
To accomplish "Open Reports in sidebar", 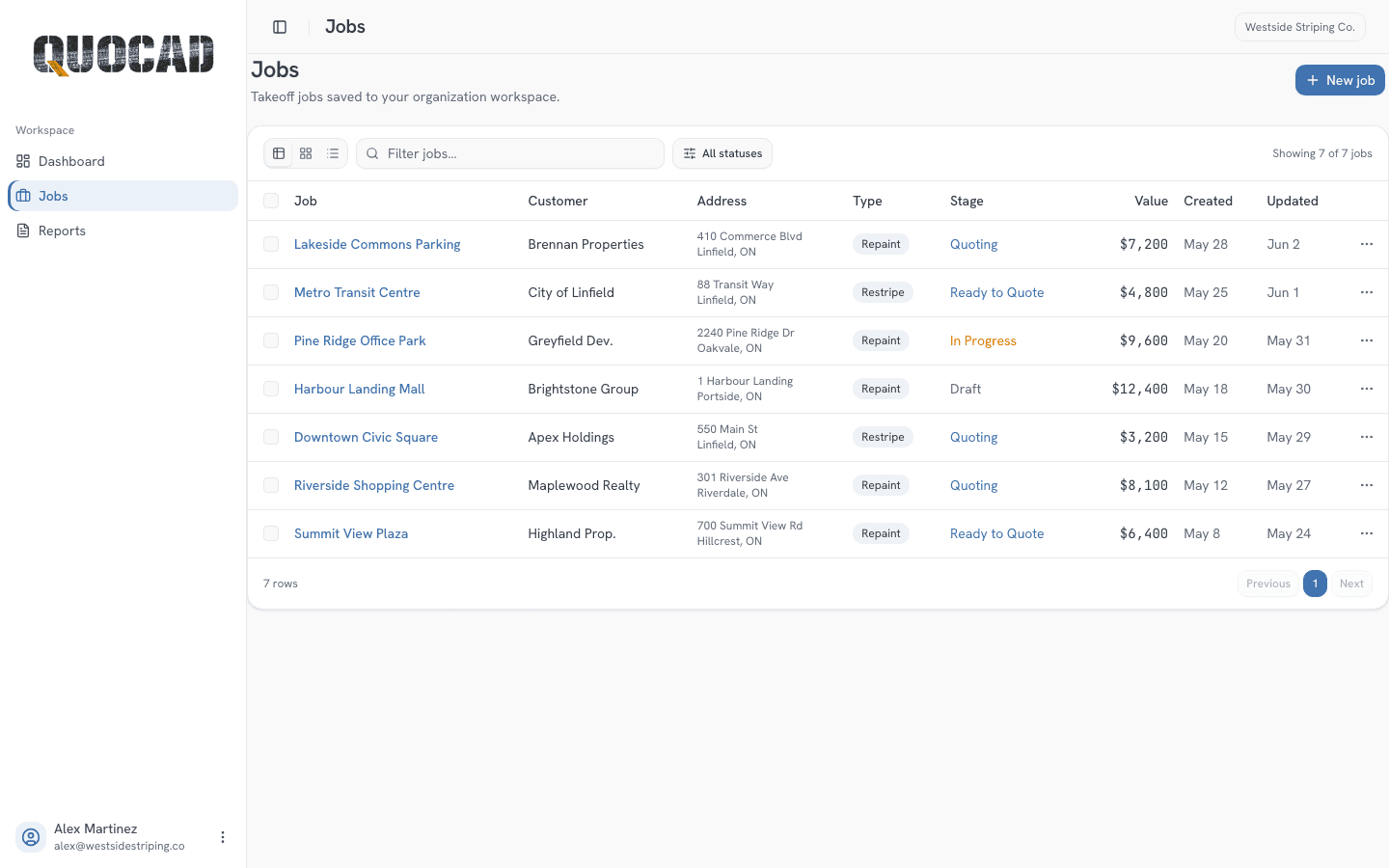I will tap(123, 231).
